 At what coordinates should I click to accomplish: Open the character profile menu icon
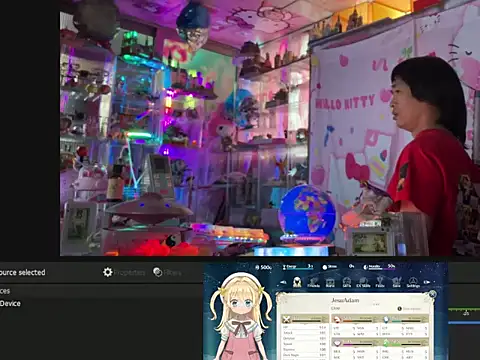click(297, 282)
